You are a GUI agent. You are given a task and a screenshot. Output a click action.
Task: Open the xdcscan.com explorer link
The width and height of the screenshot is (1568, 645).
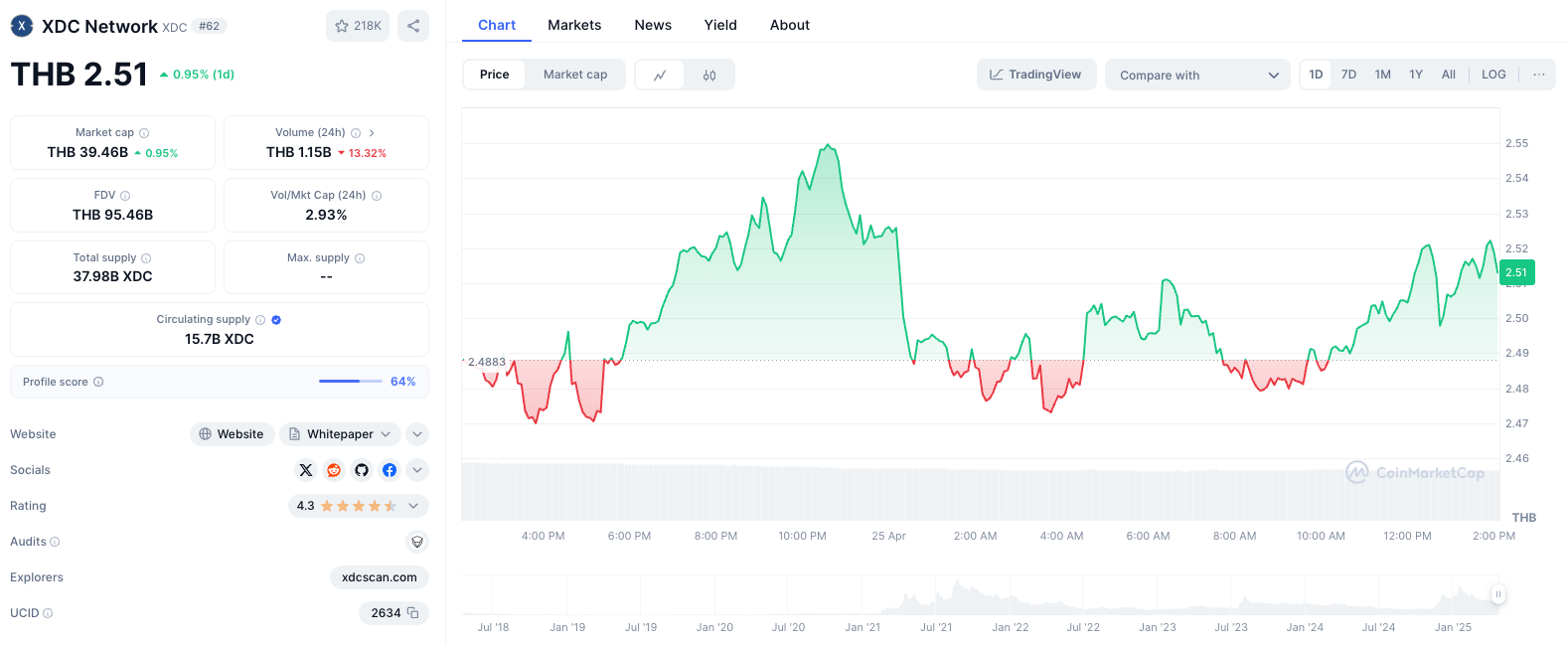click(380, 577)
